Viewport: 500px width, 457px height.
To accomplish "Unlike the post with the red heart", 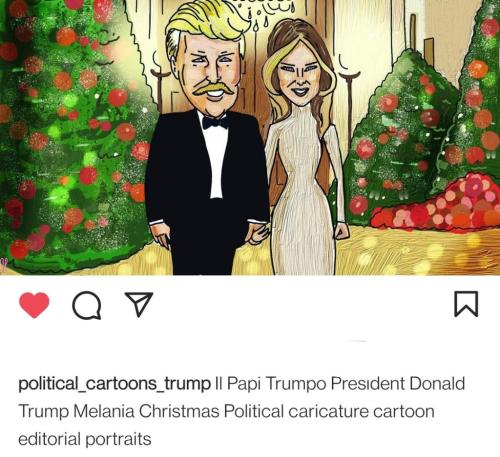I will pyautogui.click(x=34, y=305).
